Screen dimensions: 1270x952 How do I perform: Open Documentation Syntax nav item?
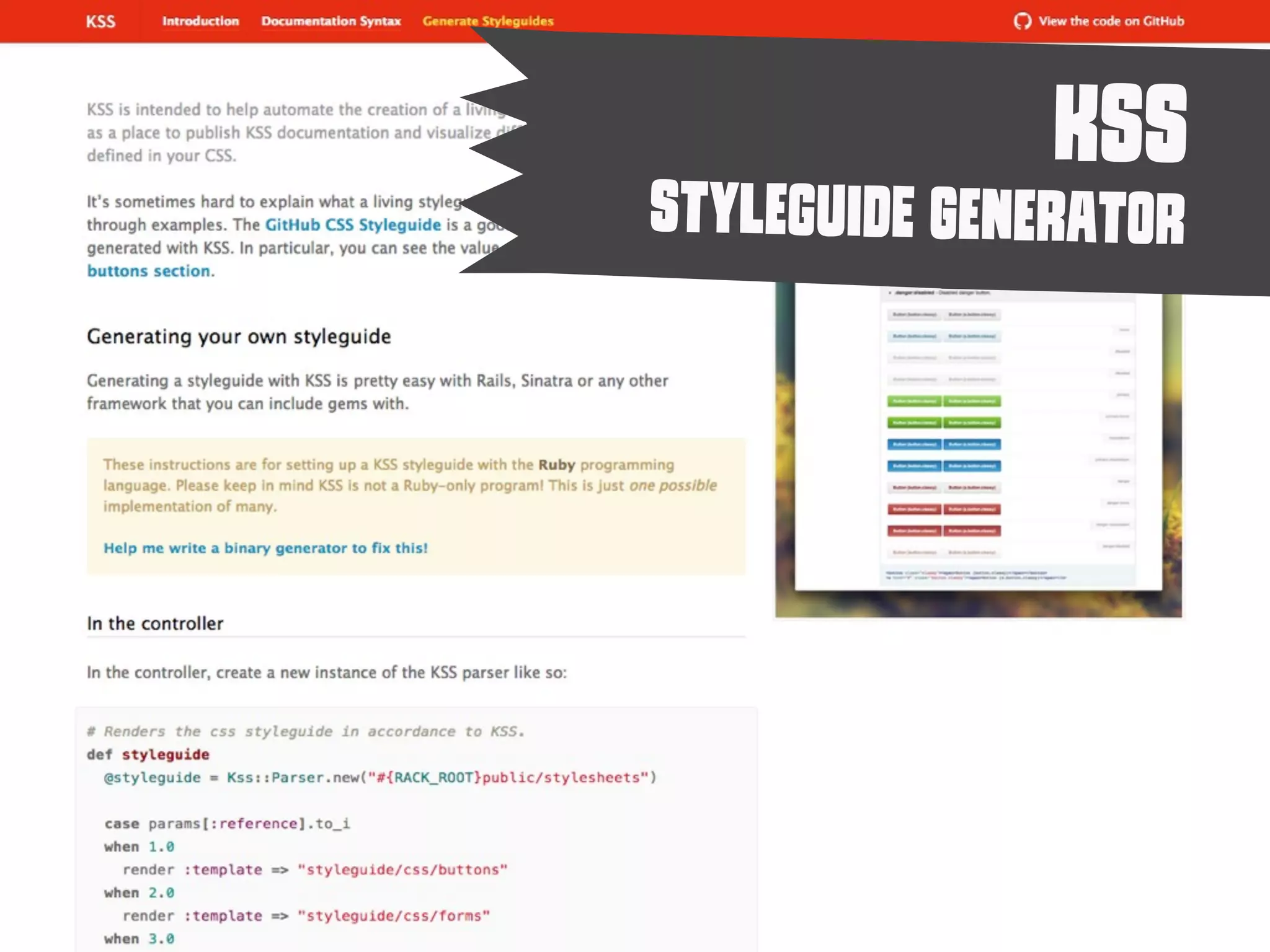click(x=331, y=21)
